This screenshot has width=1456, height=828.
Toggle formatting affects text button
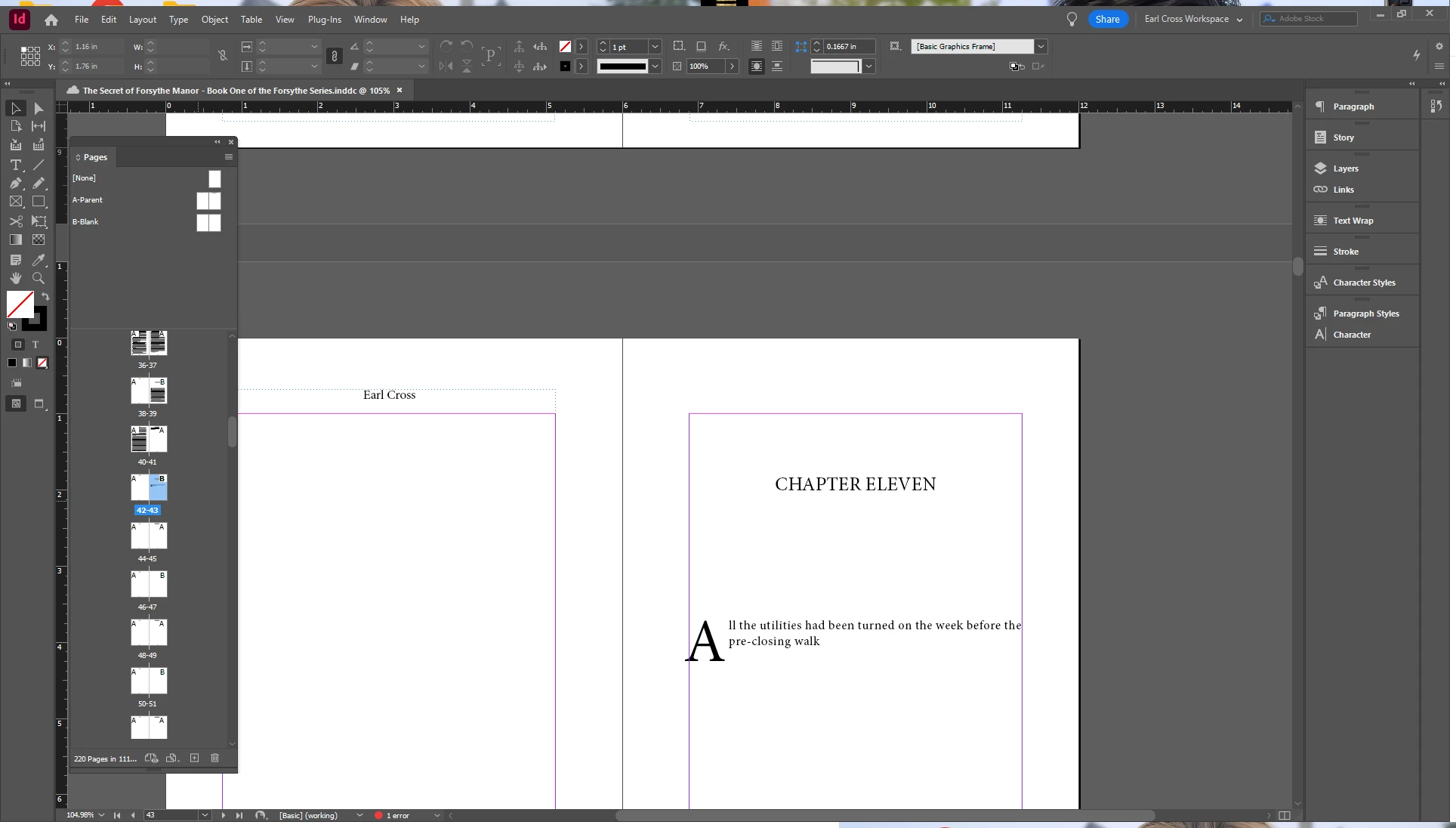[x=35, y=344]
